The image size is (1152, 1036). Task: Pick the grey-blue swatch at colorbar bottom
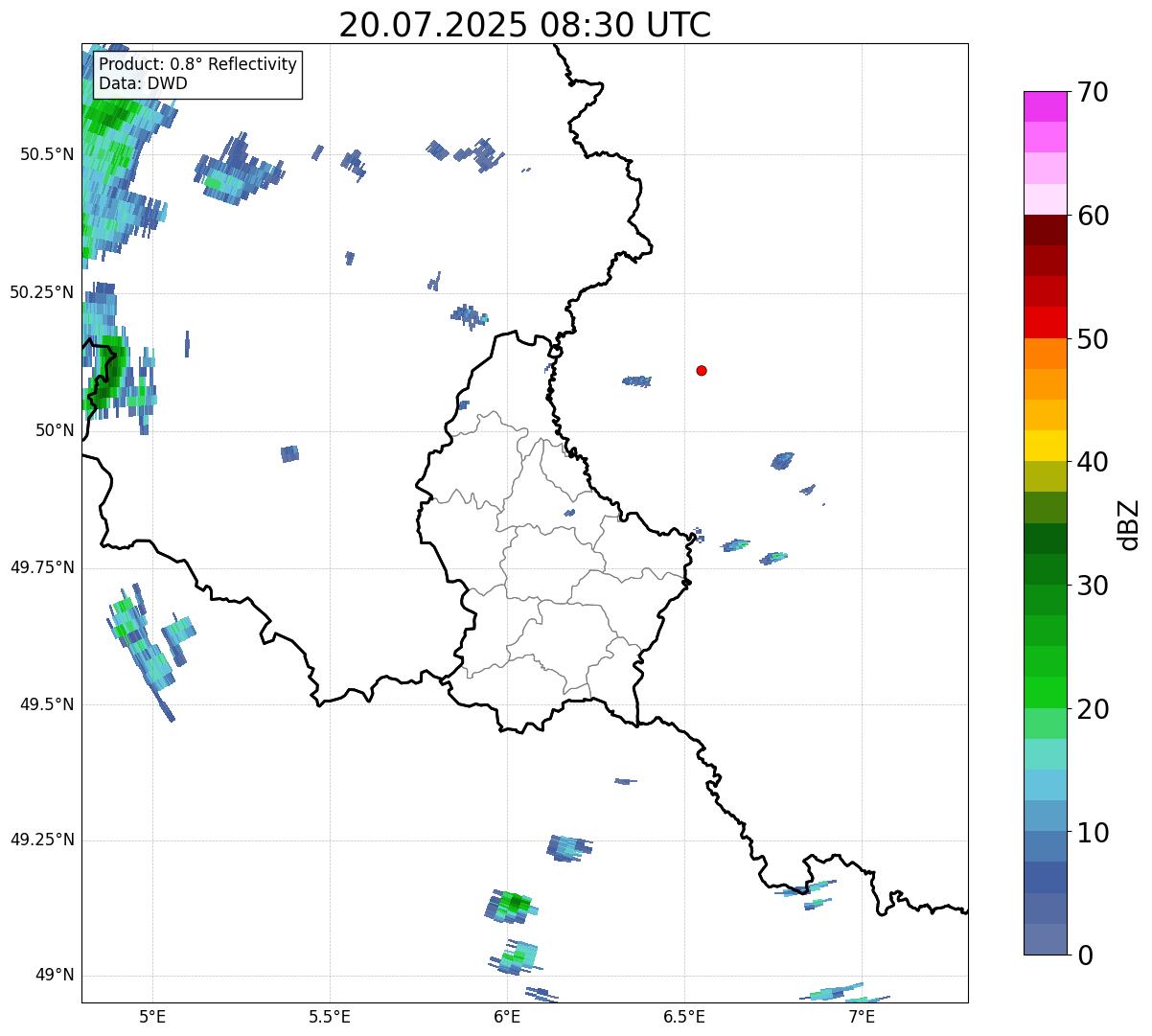tap(1046, 940)
